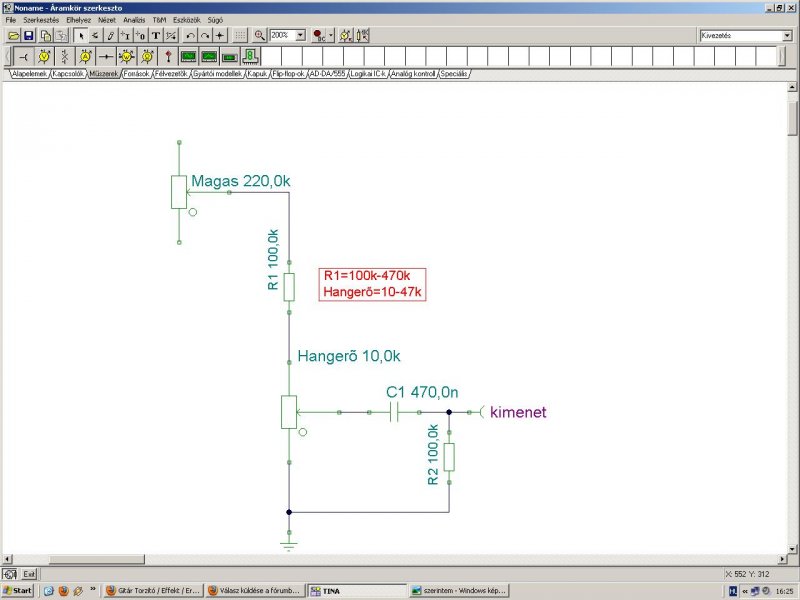Open the Kivezetés dropdown list

[787, 35]
